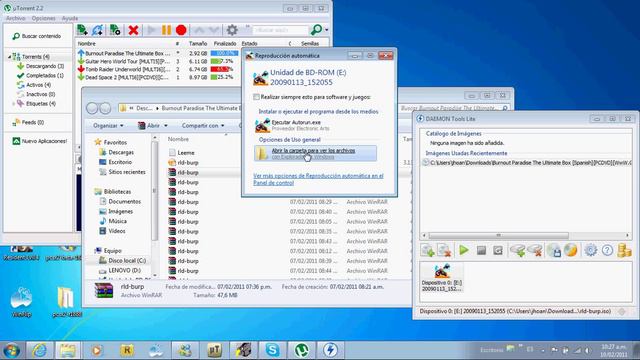Select Inactivos (0) category in sidebar
Viewport: 640px width, 360px height.
point(36,94)
